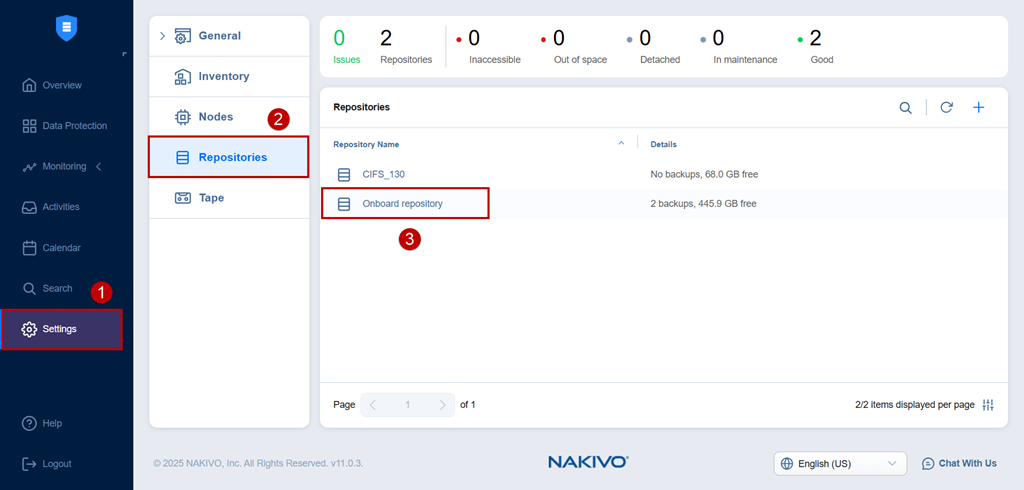Click the General settings icon
Screen dimensions: 1024x490
point(183,36)
